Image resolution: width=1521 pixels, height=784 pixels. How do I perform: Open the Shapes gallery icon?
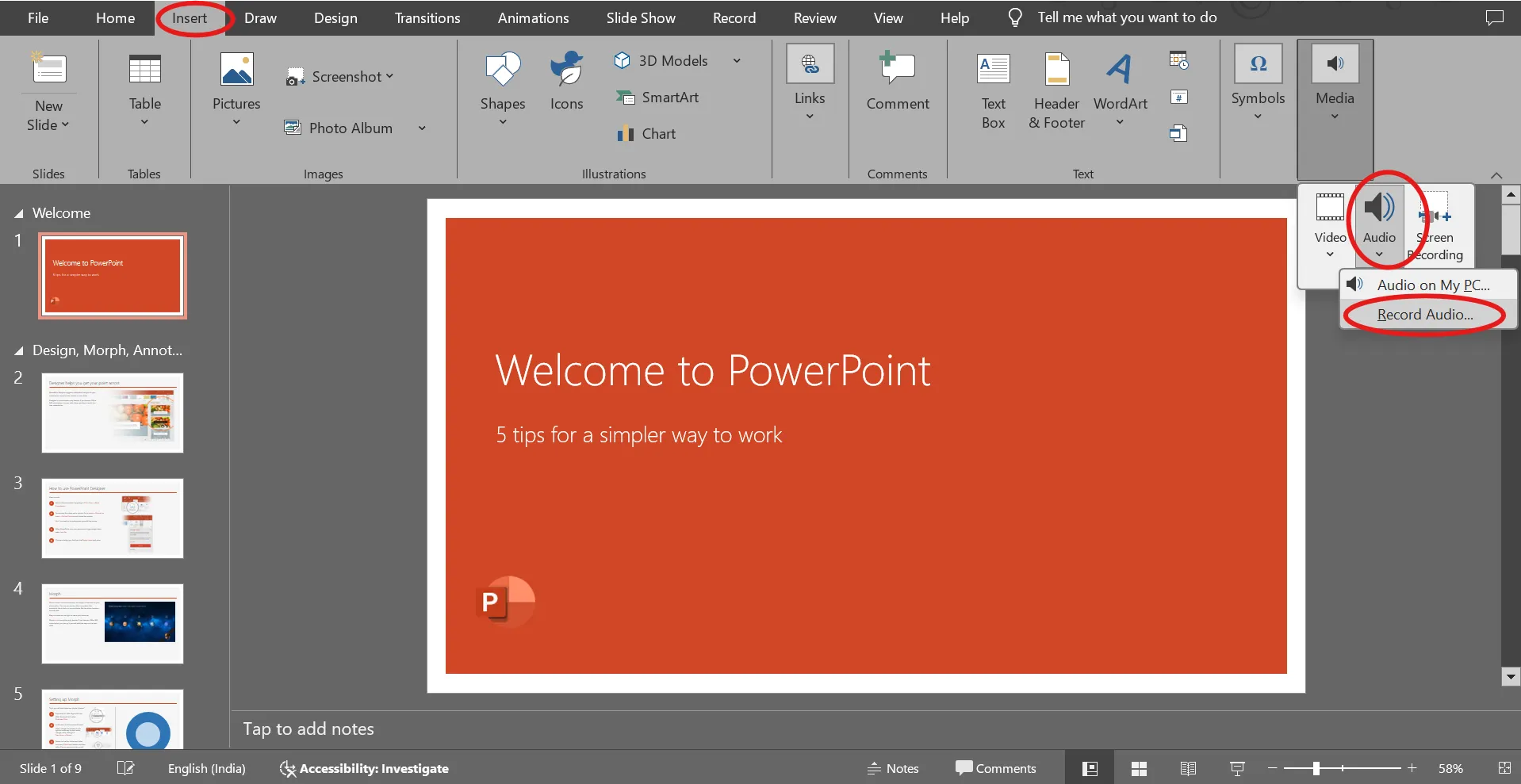tap(503, 70)
